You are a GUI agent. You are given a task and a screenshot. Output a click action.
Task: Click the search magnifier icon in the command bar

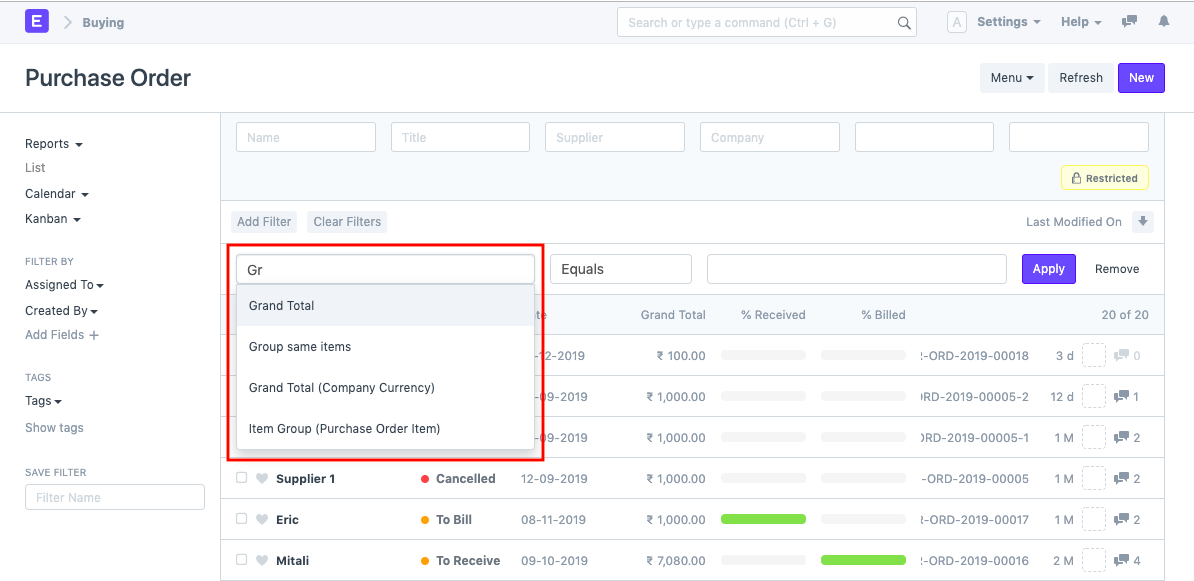pyautogui.click(x=903, y=21)
